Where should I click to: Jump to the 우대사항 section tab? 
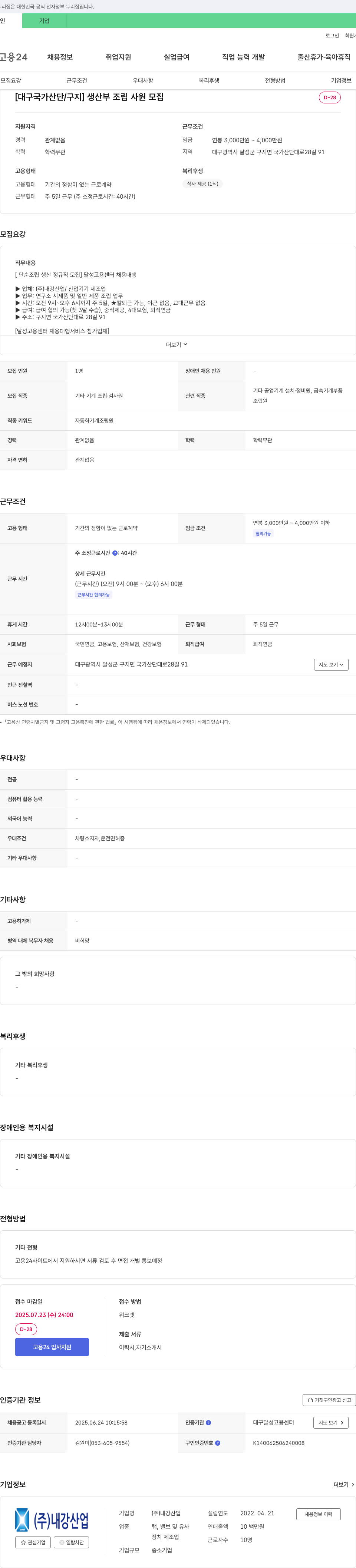[x=143, y=80]
